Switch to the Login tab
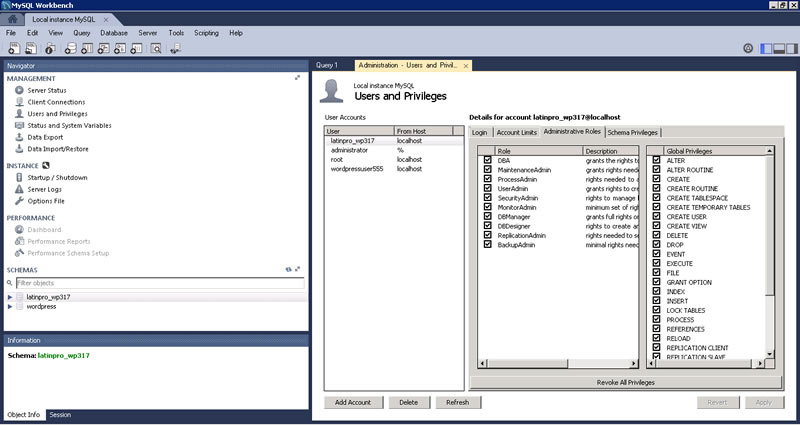The height and width of the screenshot is (425, 800). pyautogui.click(x=479, y=132)
